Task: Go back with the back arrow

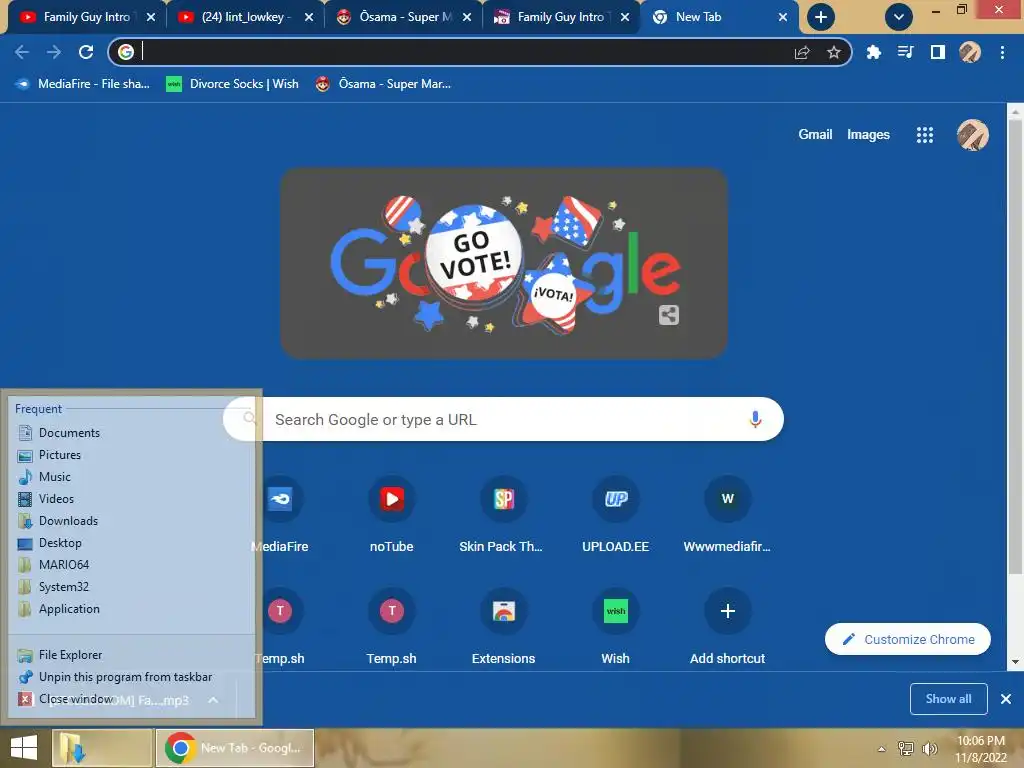Action: point(22,52)
